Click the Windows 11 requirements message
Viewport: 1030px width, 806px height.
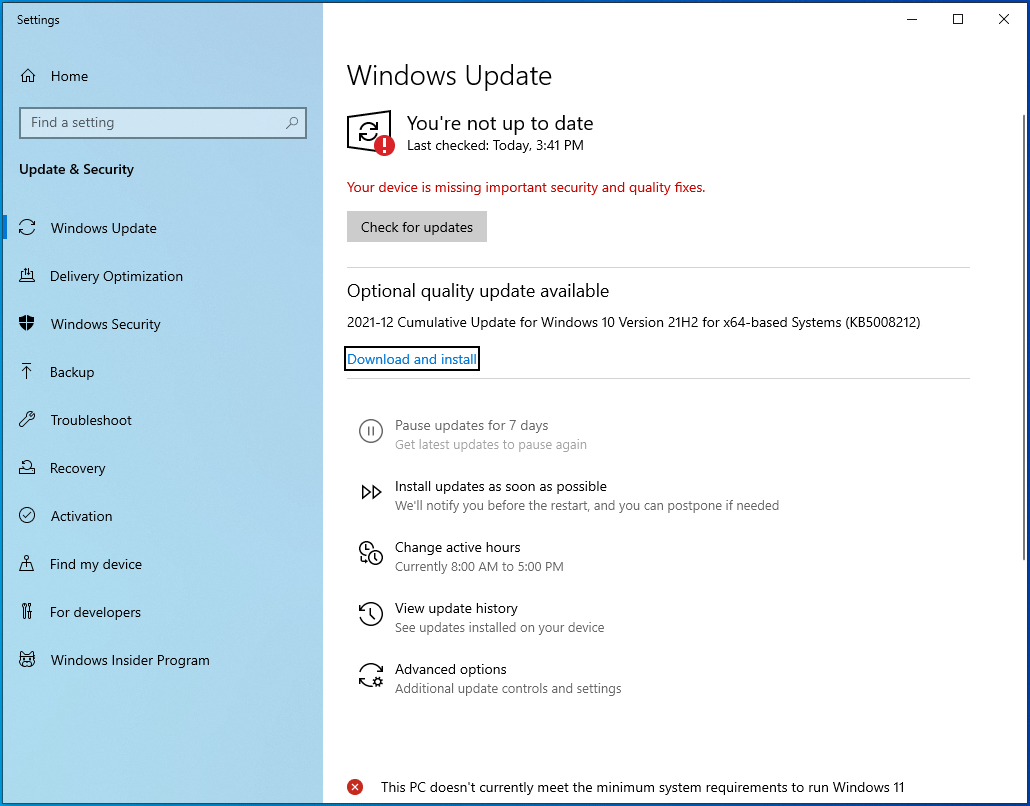click(x=642, y=787)
